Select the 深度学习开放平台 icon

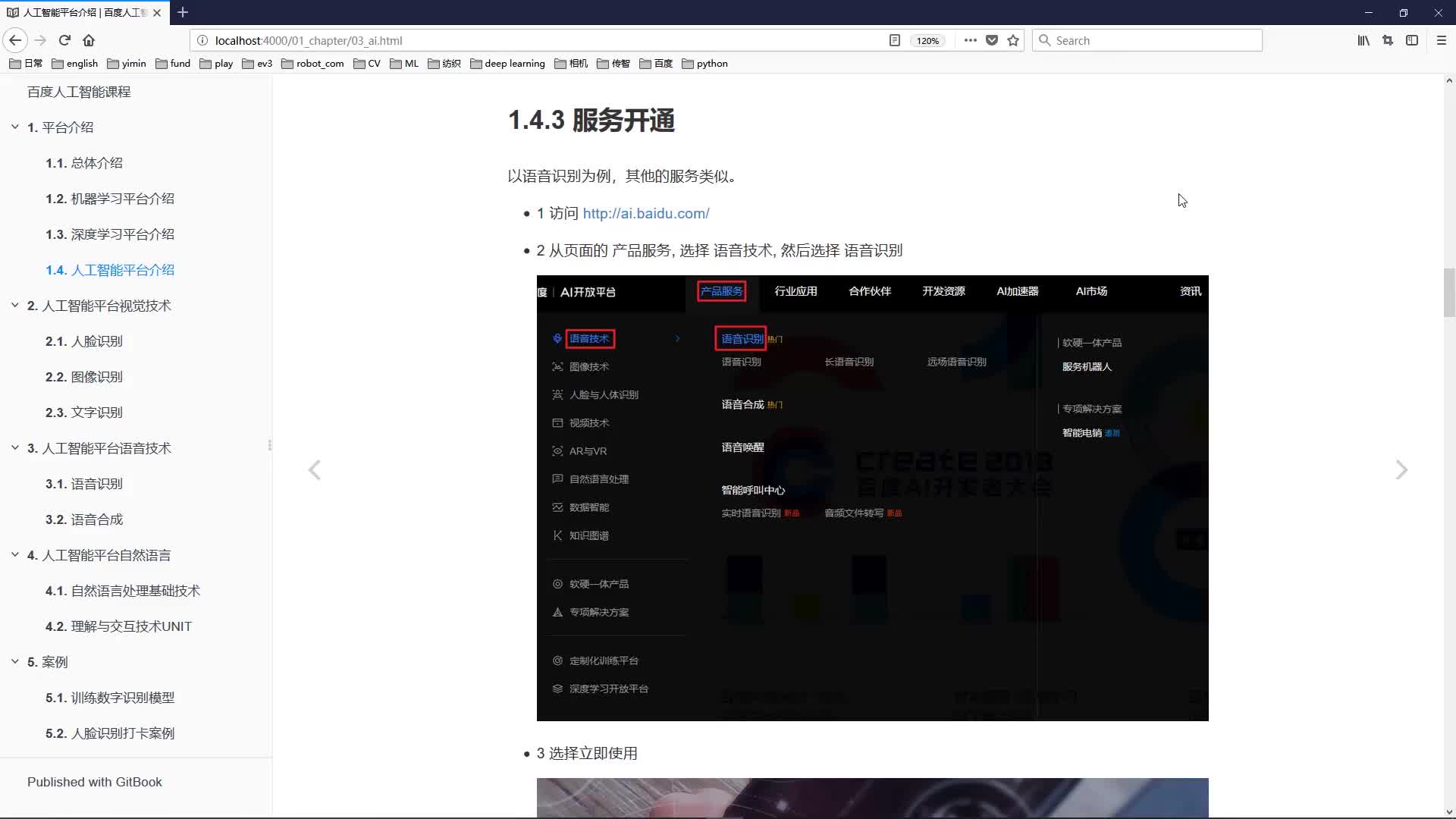[x=557, y=689]
